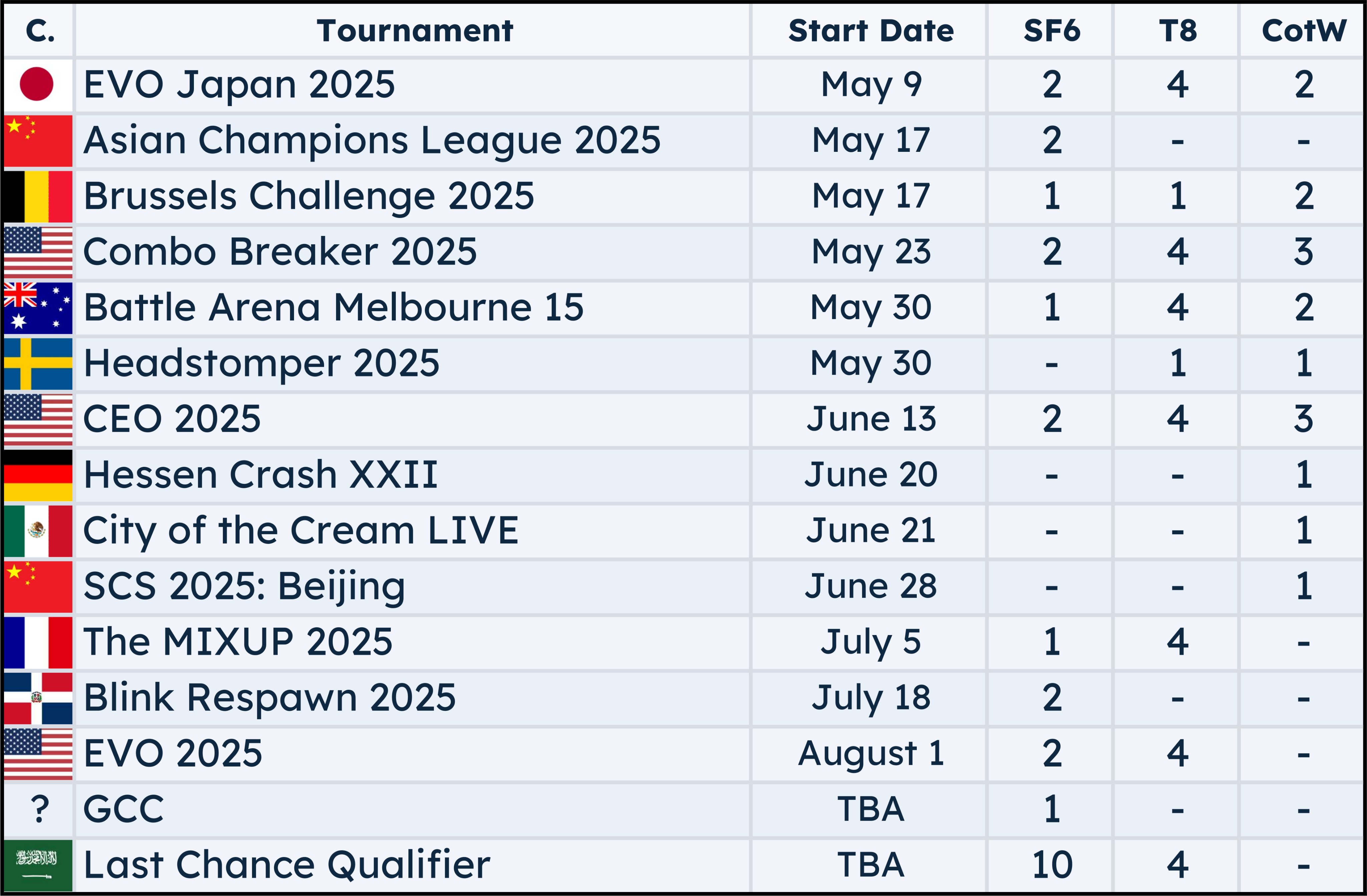Open EVO Japan 2025 tournament
1367x896 pixels.
click(x=239, y=85)
